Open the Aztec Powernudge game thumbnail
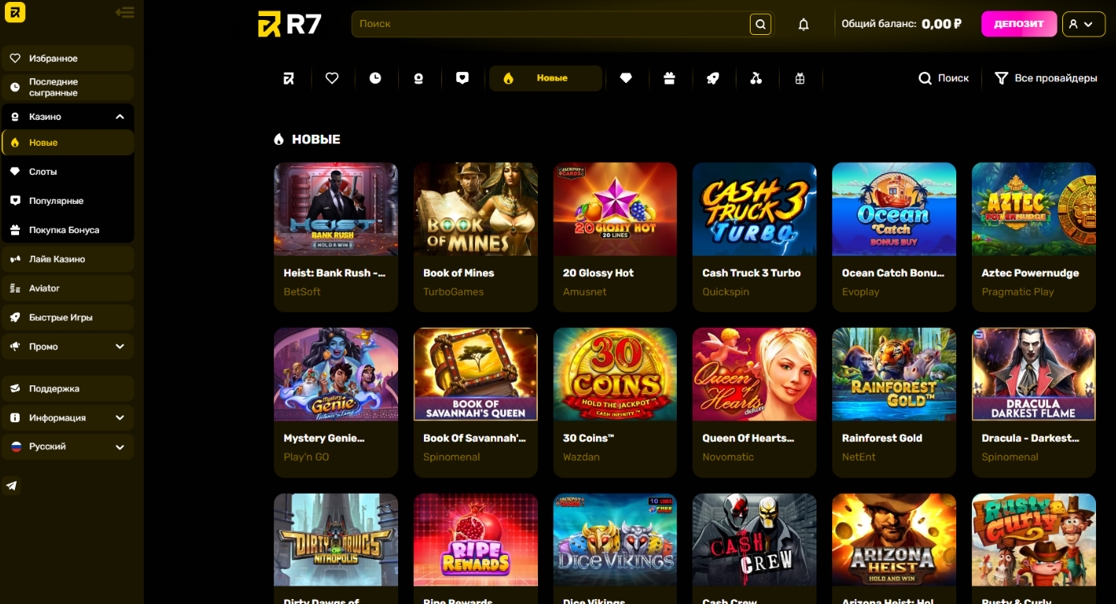This screenshot has width=1116, height=604. pos(1033,209)
